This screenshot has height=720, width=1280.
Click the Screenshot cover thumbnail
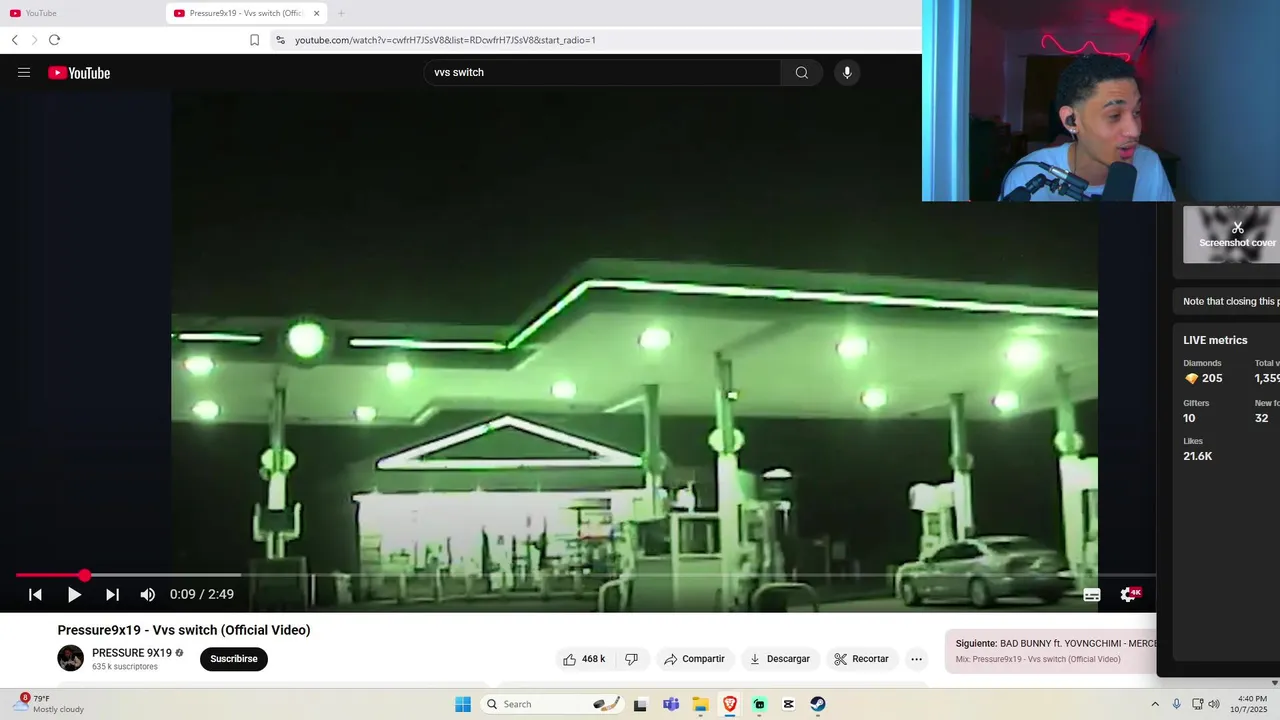[x=1231, y=235]
